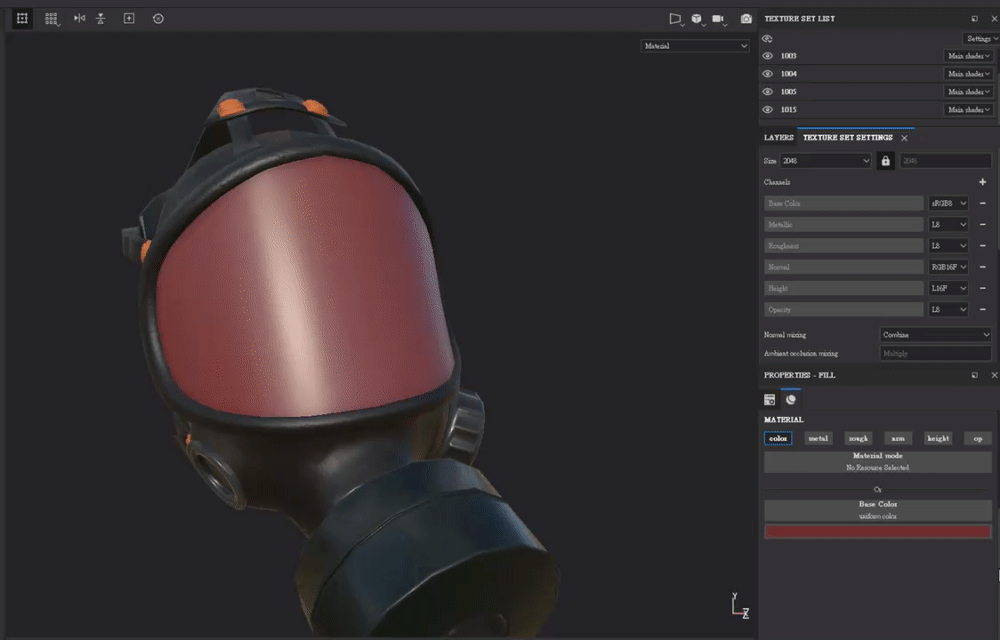Open the Normal mixing Combine dropdown
Image resolution: width=1000 pixels, height=640 pixels.
[x=936, y=335]
